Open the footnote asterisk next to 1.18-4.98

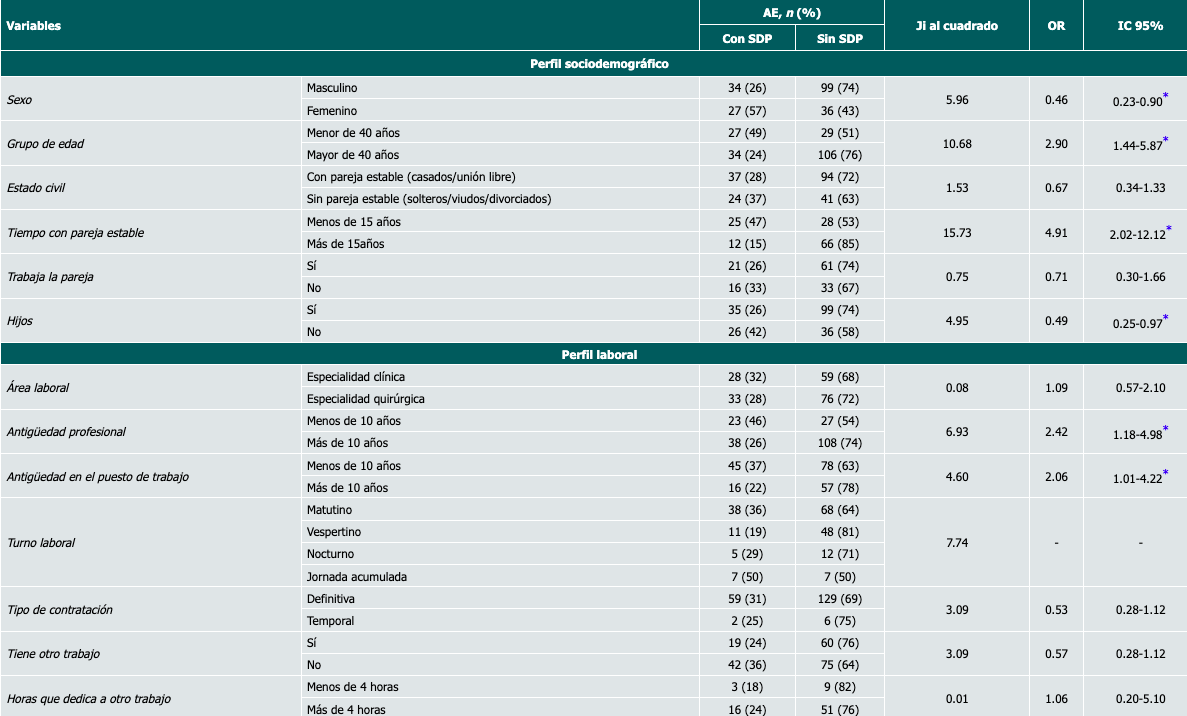point(1166,428)
